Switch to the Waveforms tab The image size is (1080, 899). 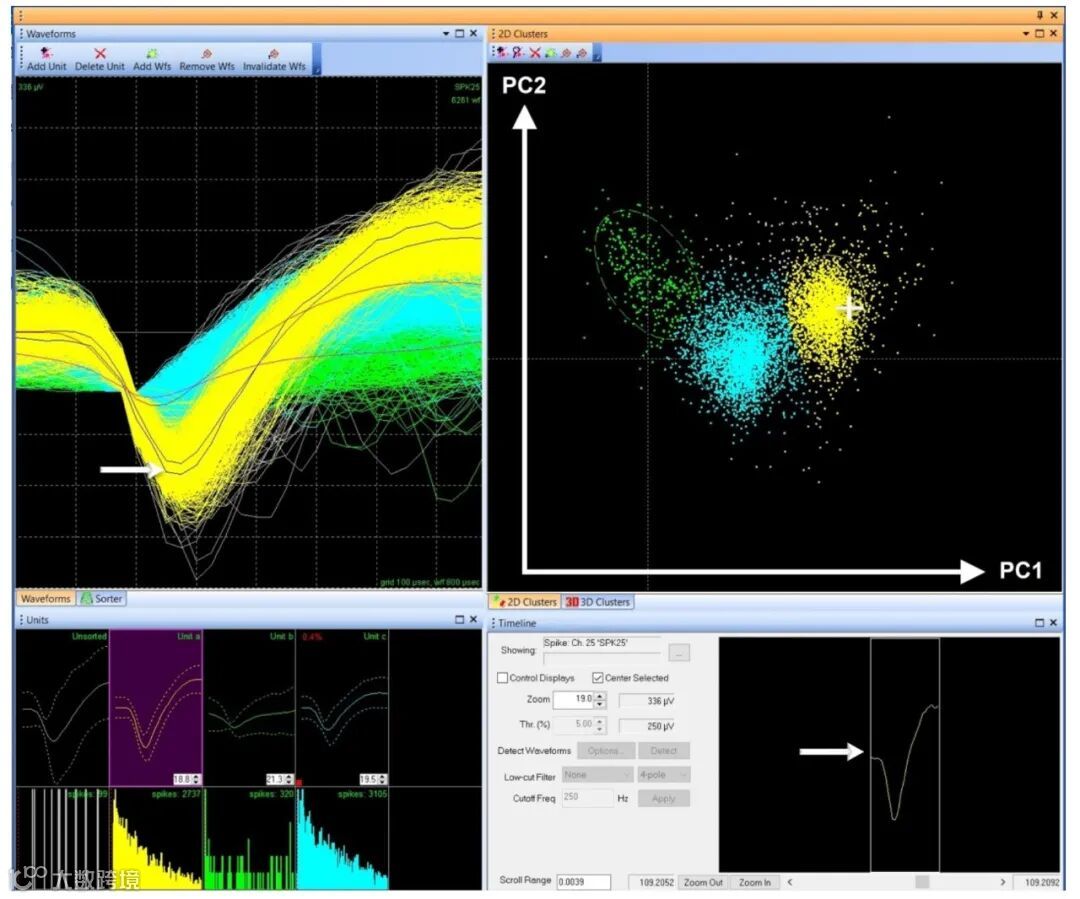click(45, 599)
